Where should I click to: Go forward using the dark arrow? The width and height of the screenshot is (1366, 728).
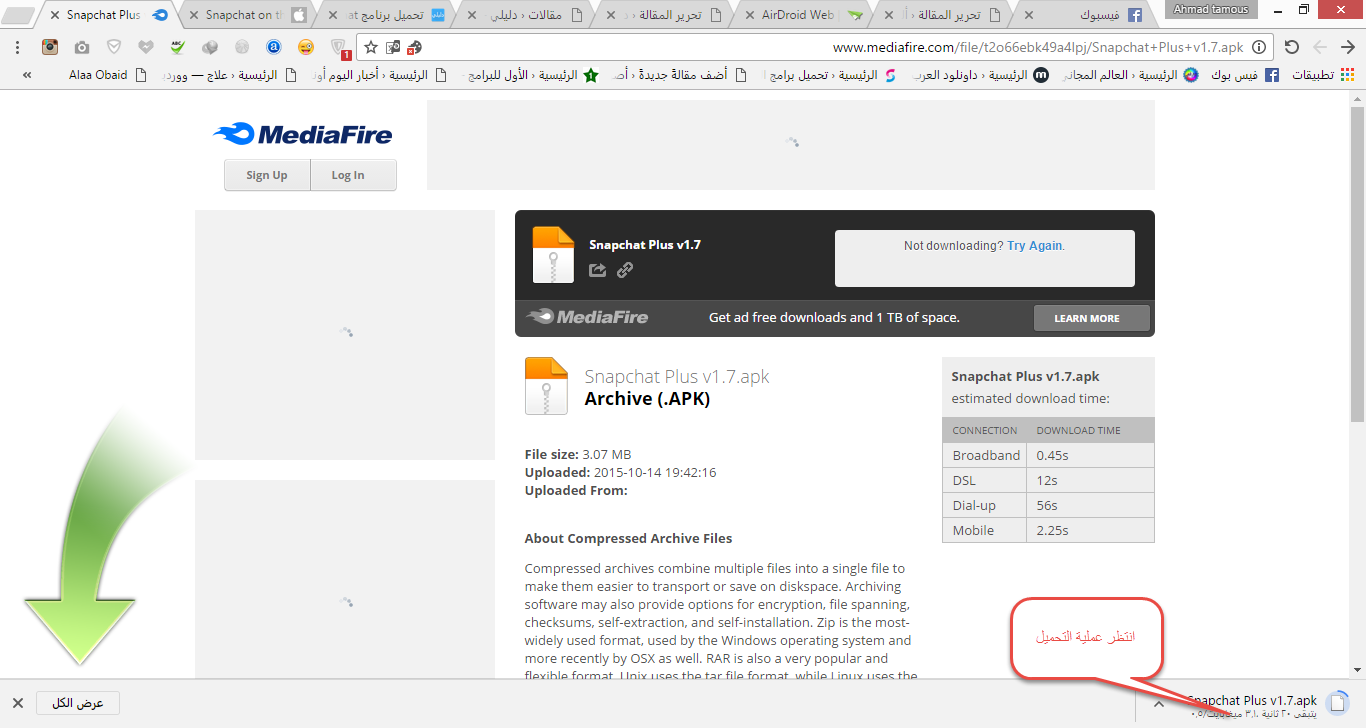point(1348,47)
